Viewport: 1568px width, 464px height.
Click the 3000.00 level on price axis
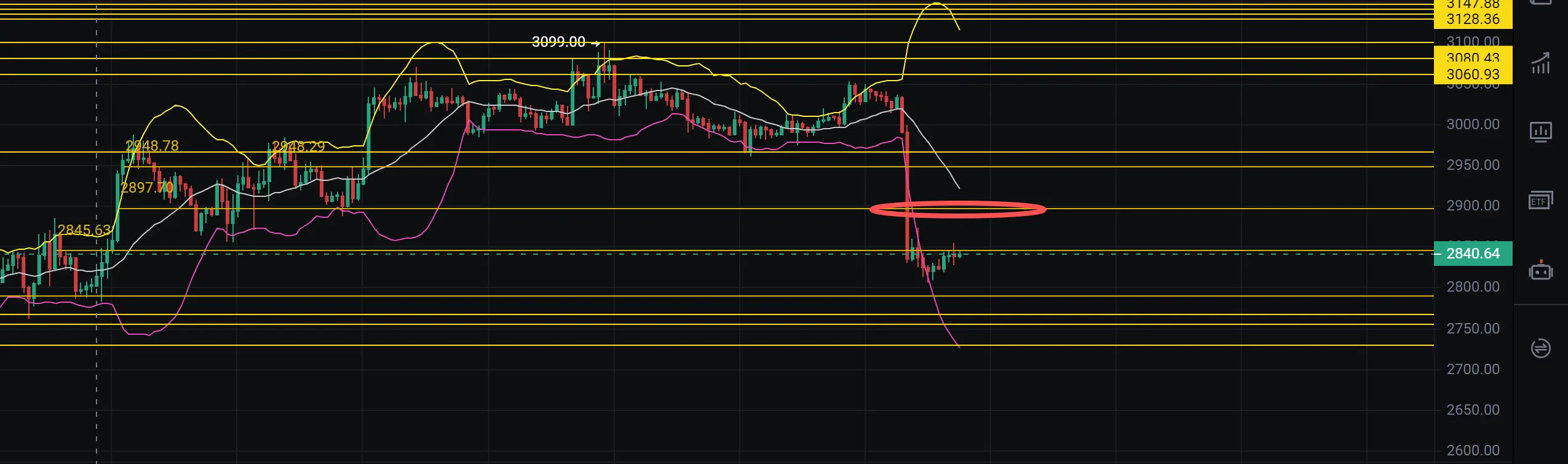[x=1473, y=124]
